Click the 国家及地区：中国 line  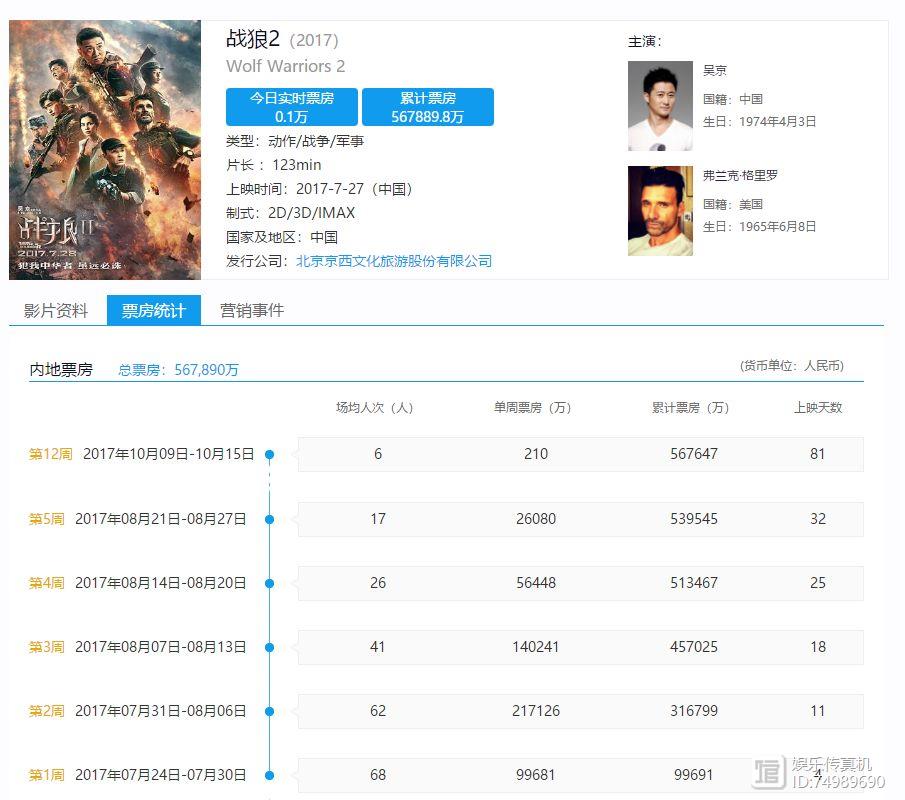[282, 237]
